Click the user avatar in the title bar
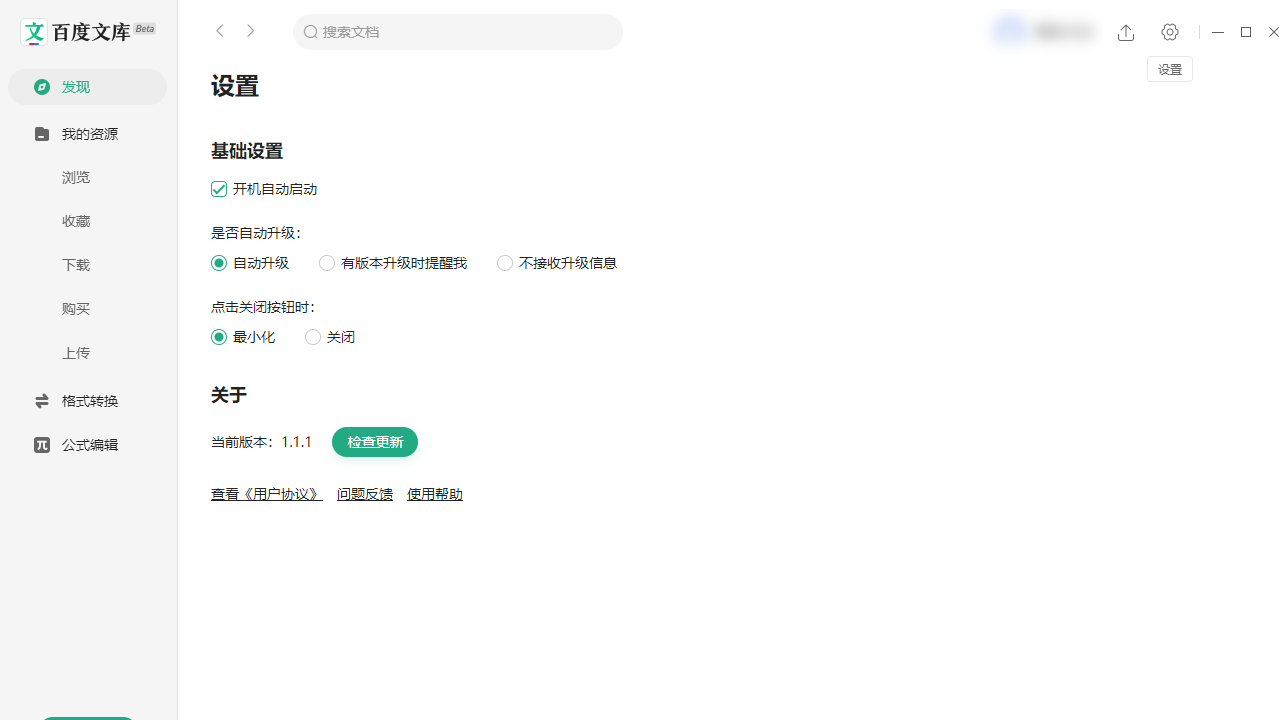Screen dimensions: 1280x720 (1010, 30)
